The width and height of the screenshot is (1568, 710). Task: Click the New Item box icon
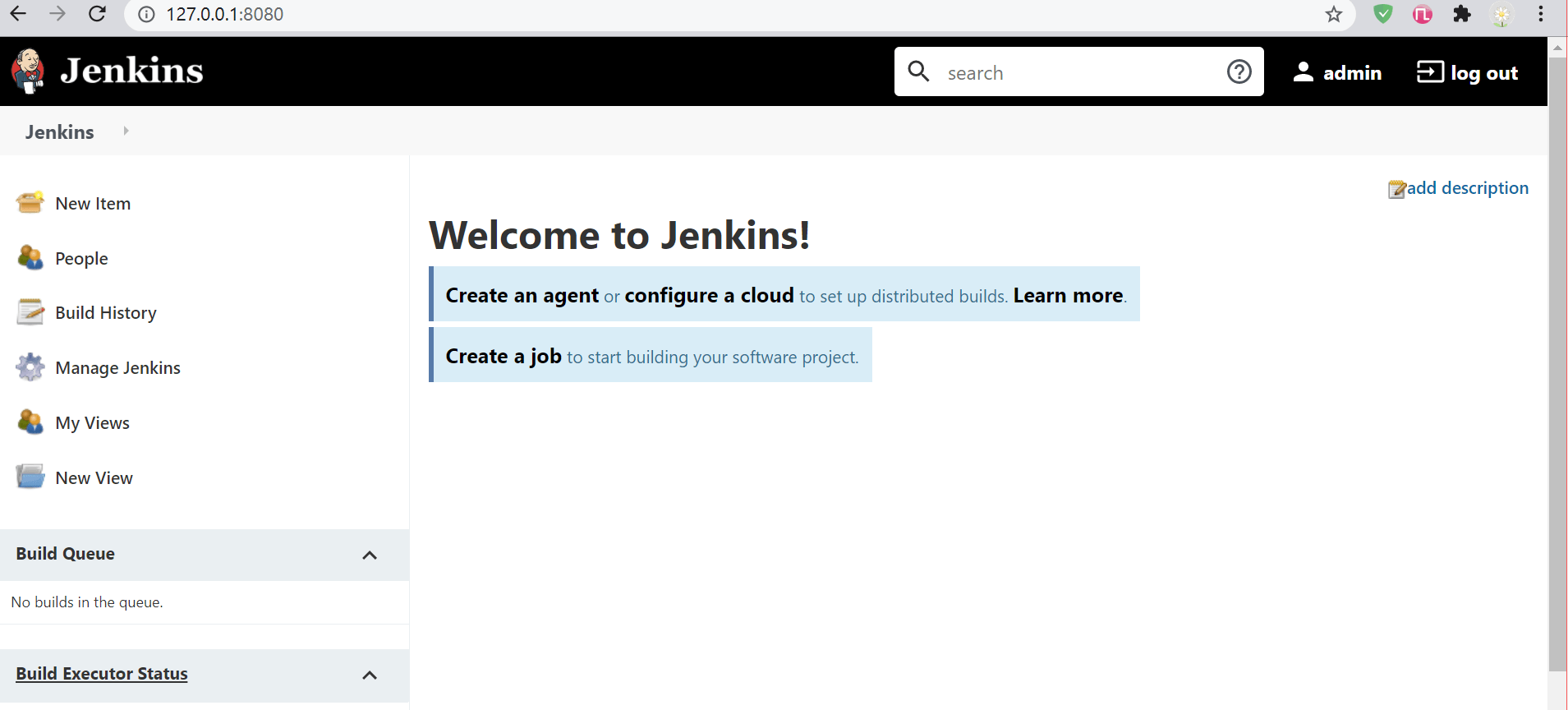(x=30, y=202)
